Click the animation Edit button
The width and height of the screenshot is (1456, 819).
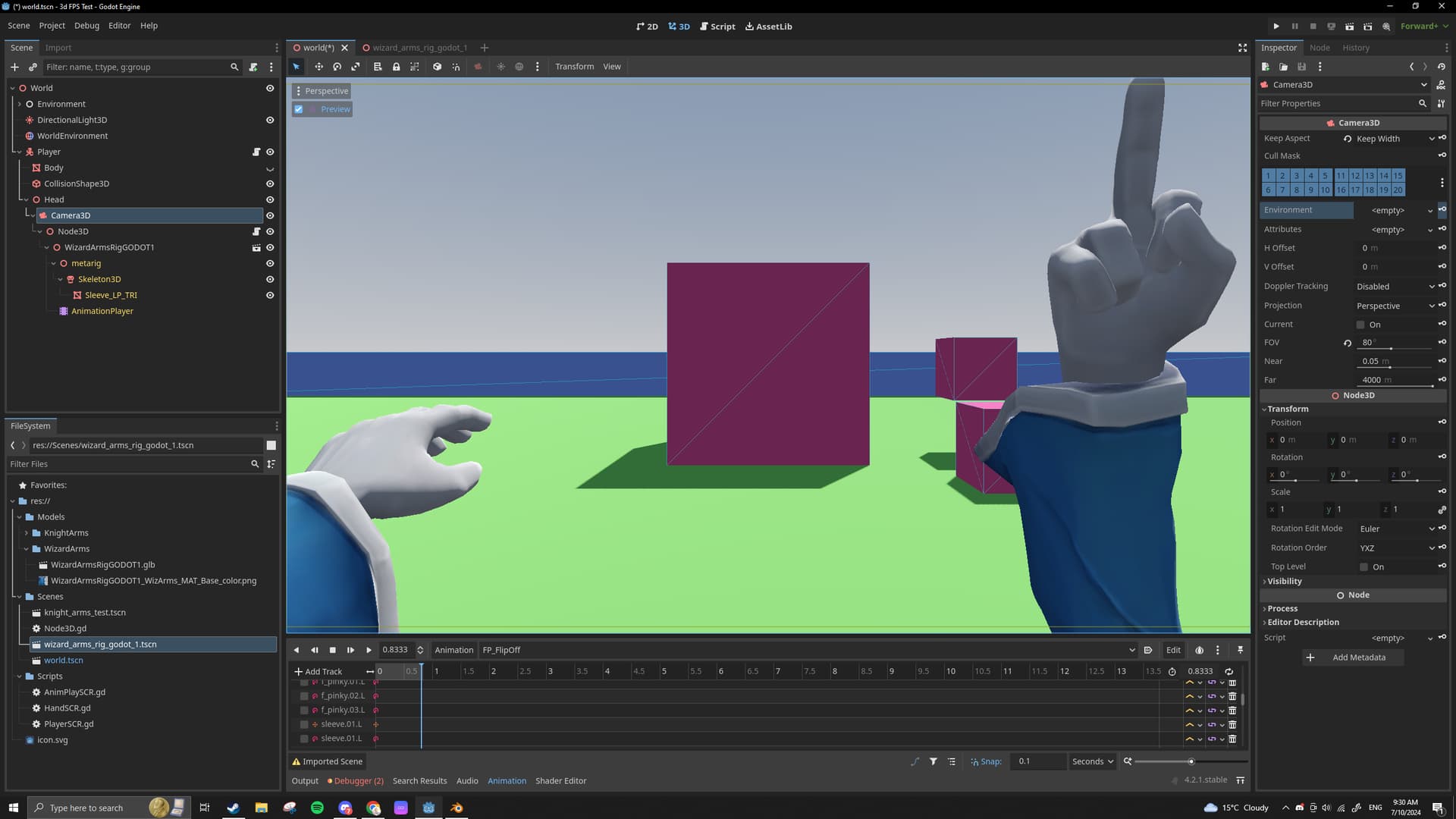(x=1173, y=650)
